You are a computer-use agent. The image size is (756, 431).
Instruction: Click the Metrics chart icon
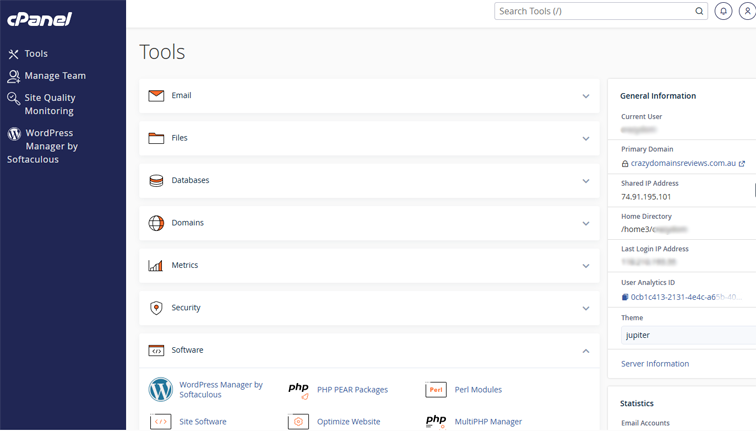coord(156,265)
